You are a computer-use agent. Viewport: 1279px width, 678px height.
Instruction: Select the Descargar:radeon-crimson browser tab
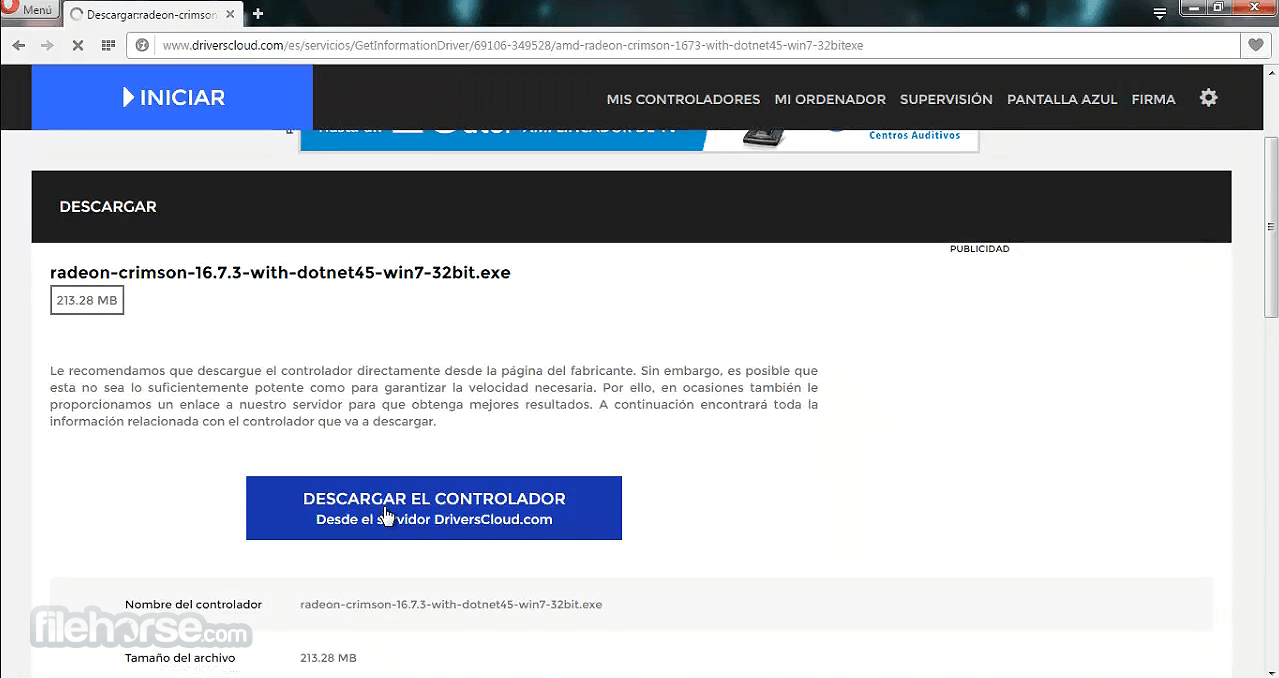152,15
